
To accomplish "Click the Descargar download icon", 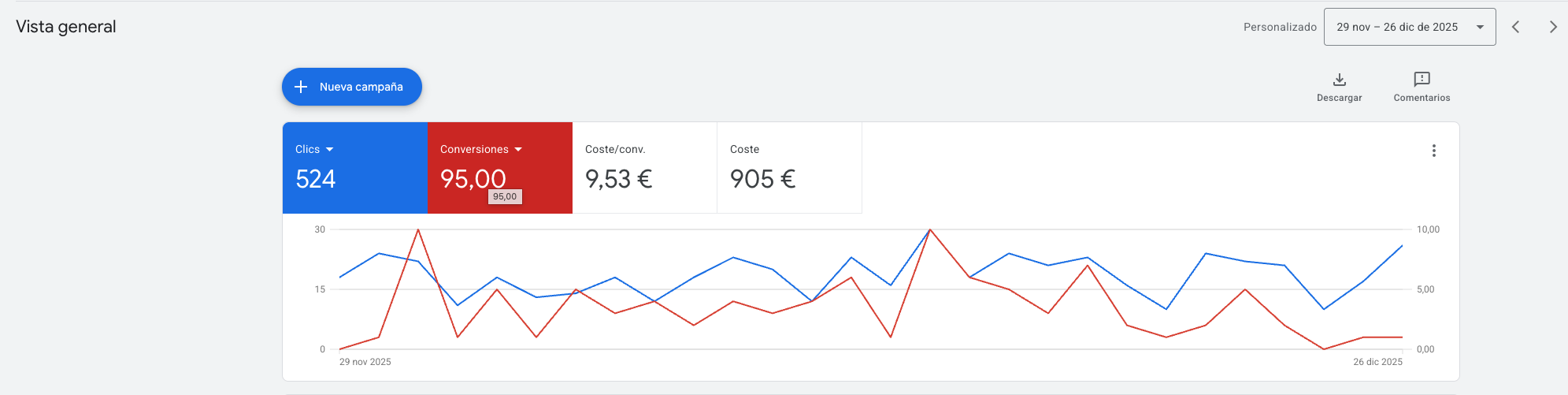I will 1339,80.
